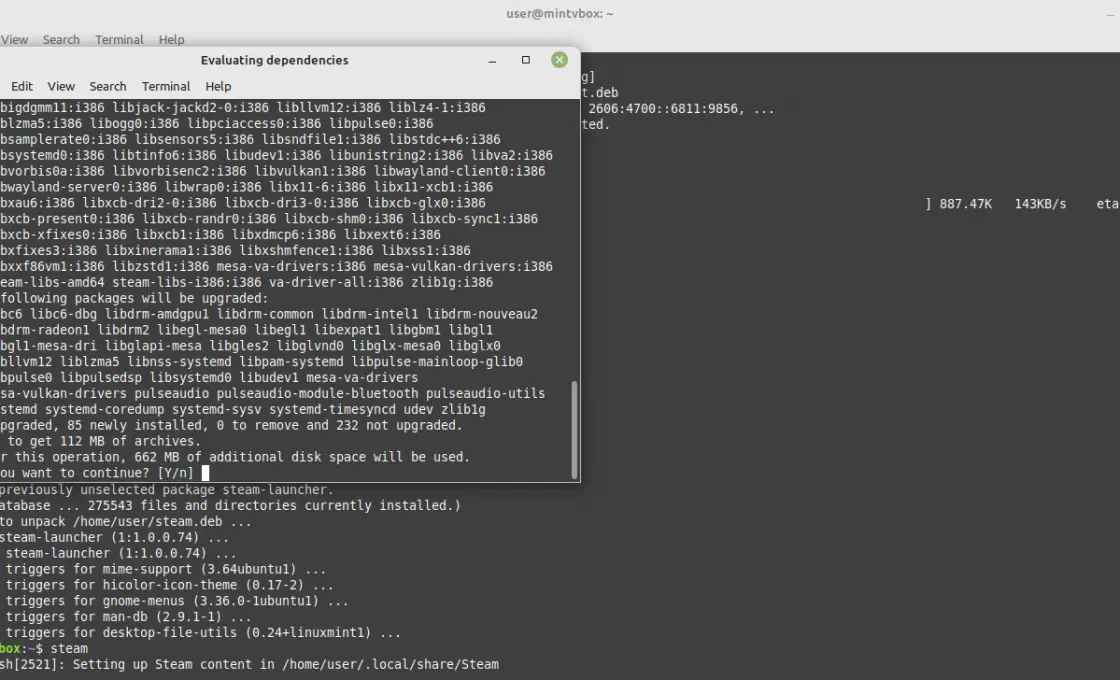Viewport: 1120px width, 680px height.
Task: Click the 'mesa-vulkan-drivers:i386' package name
Action: (x=464, y=266)
